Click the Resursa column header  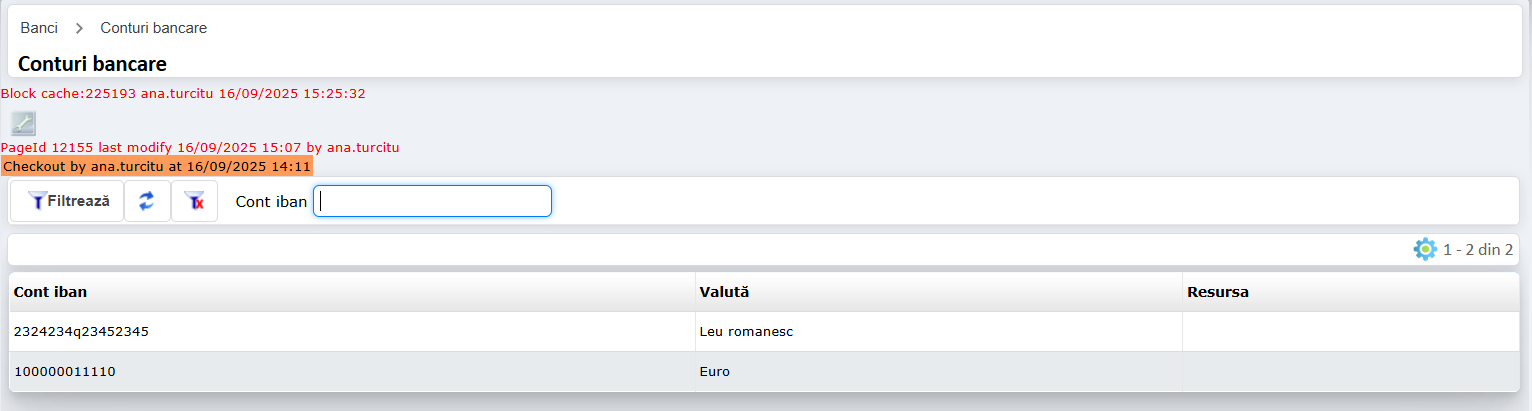1217,292
